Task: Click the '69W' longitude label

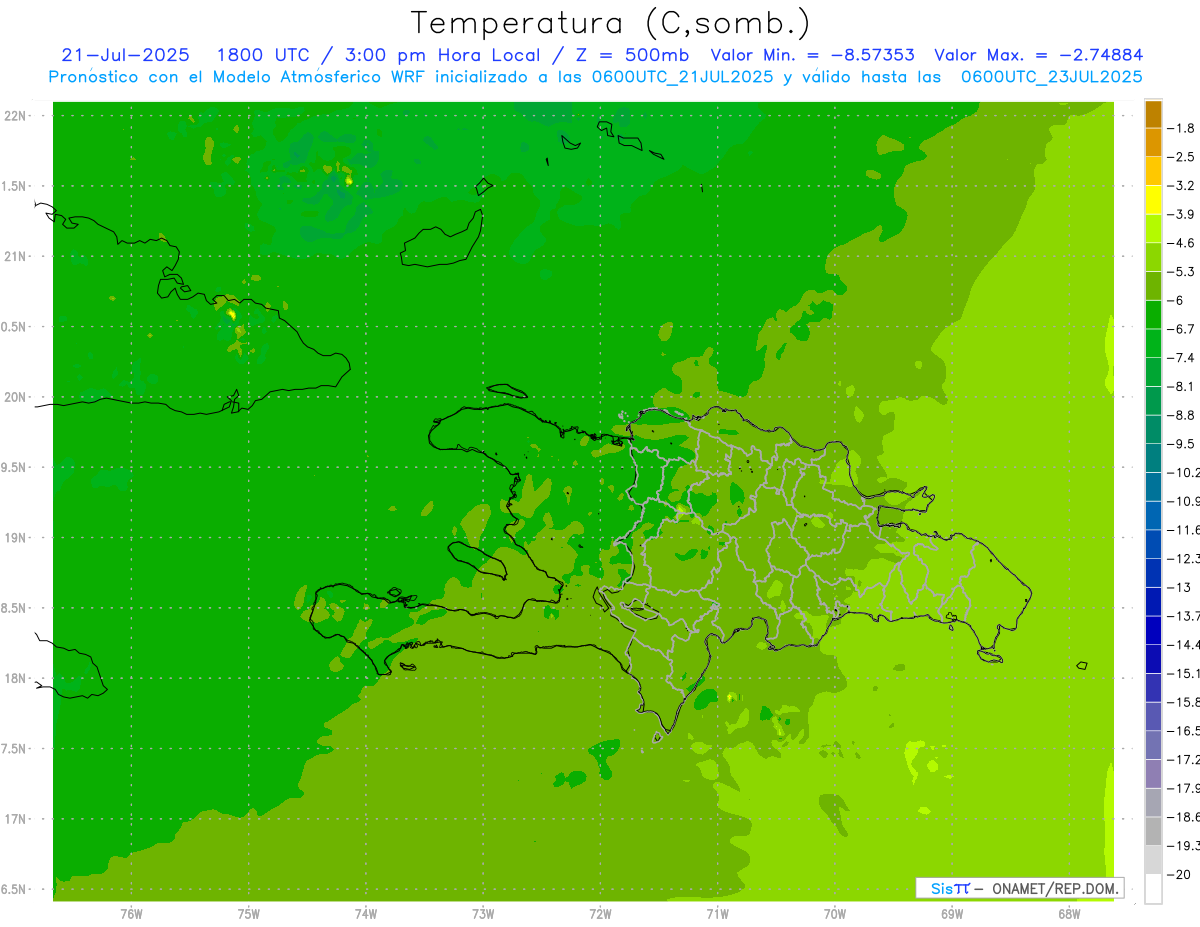Action: pyautogui.click(x=952, y=914)
